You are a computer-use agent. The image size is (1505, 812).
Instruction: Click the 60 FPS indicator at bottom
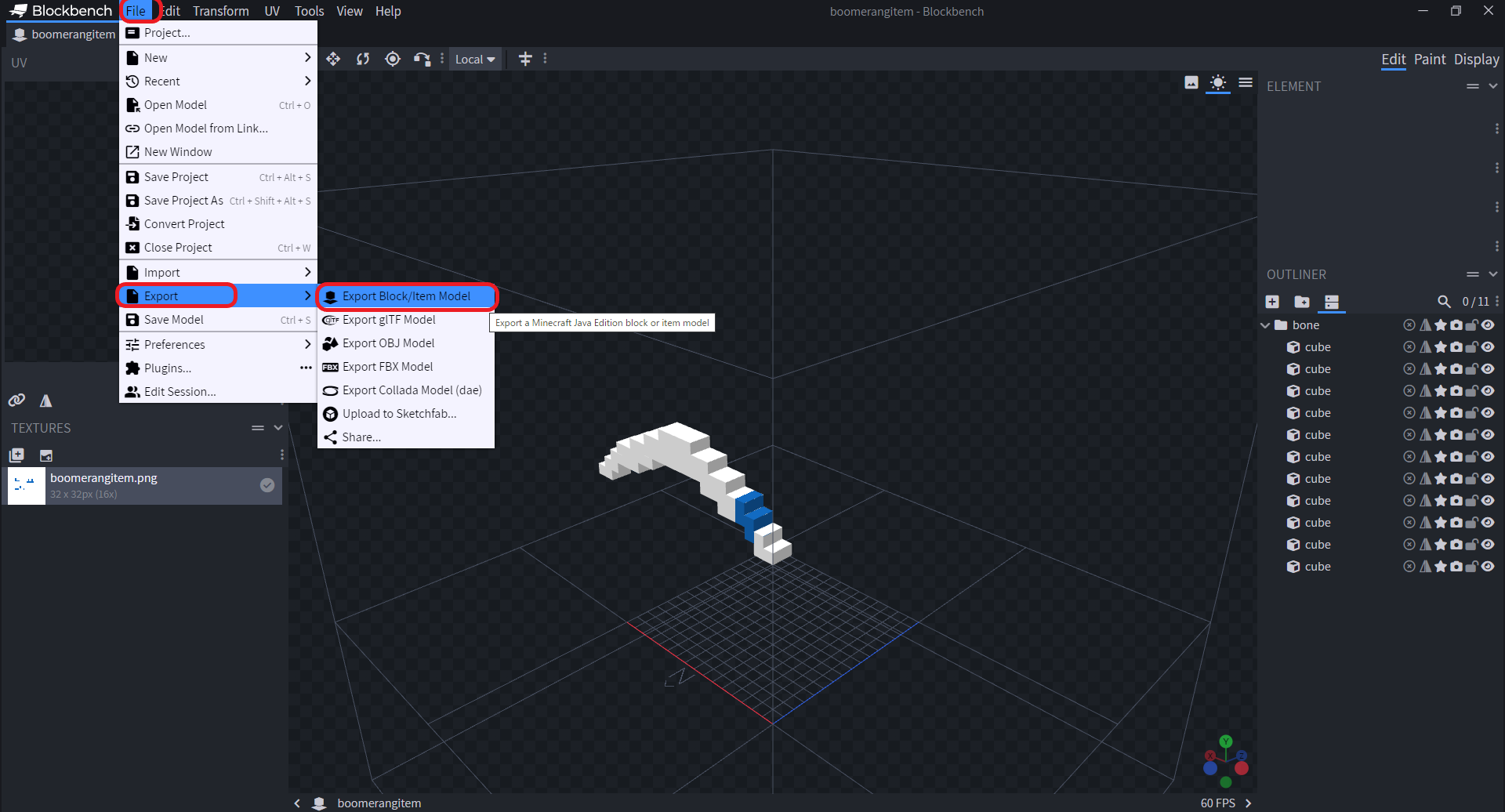(1218, 803)
